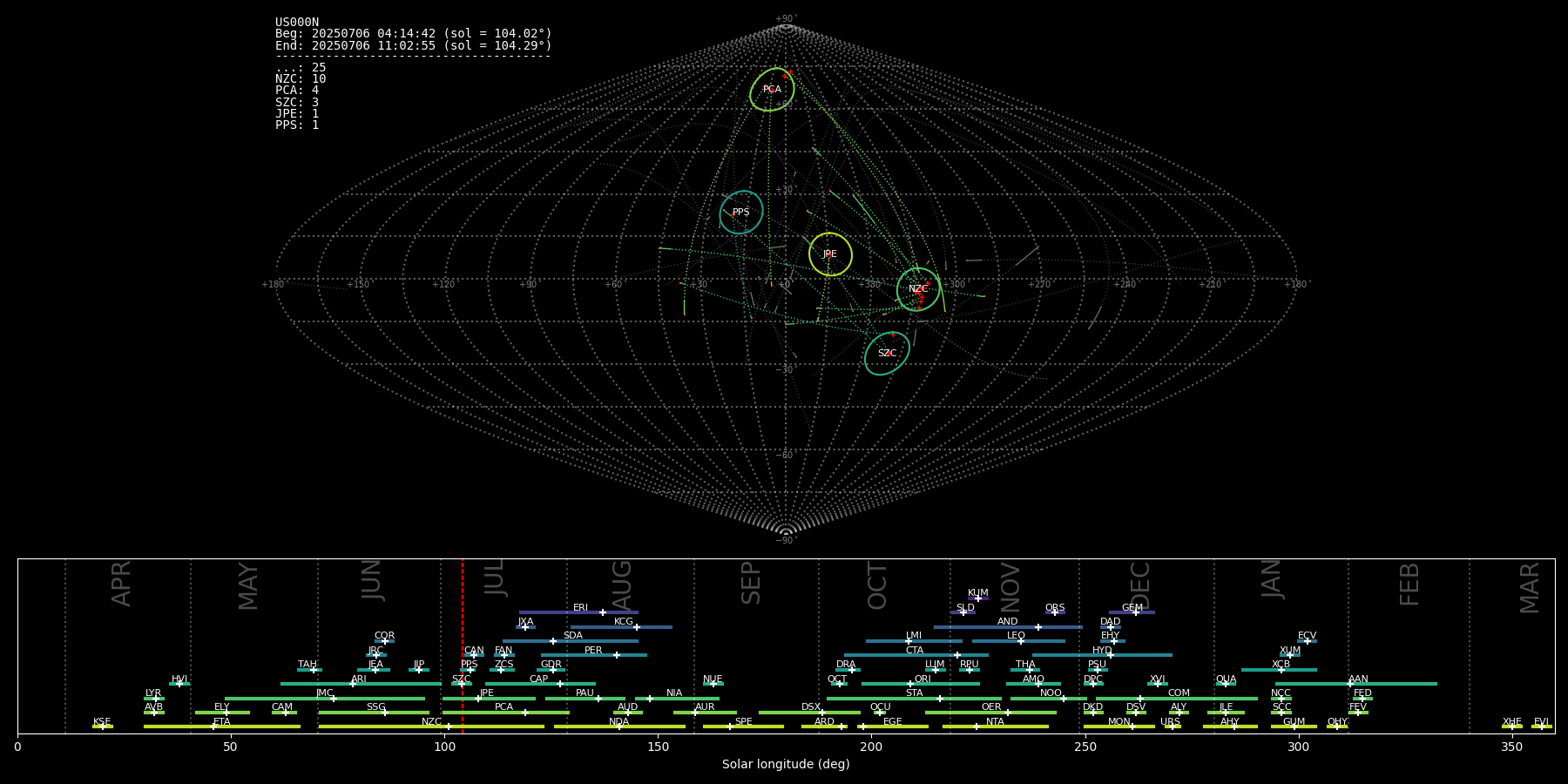Screen dimensions: 1568x784
Task: Click the NDA shower bar
Action: 619,727
